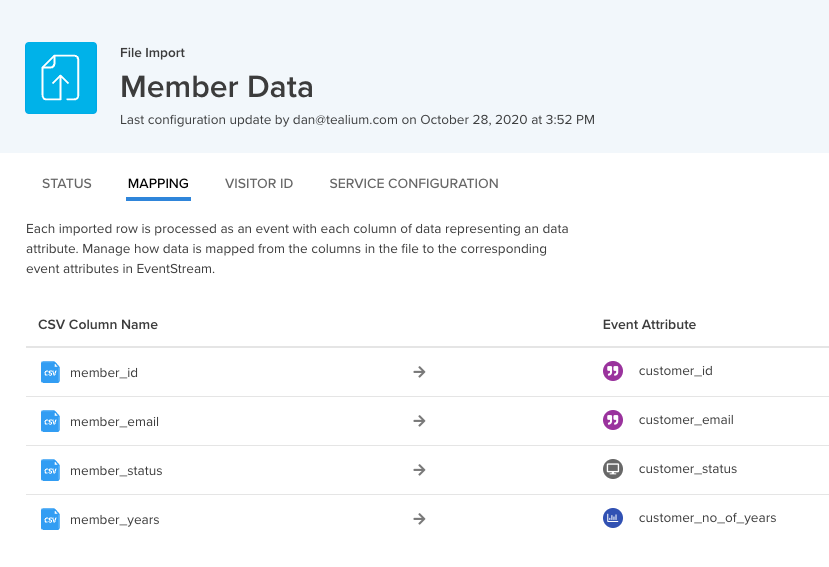The image size is (829, 567).
Task: Click the CSV icon beside member_years
Action: coord(50,519)
